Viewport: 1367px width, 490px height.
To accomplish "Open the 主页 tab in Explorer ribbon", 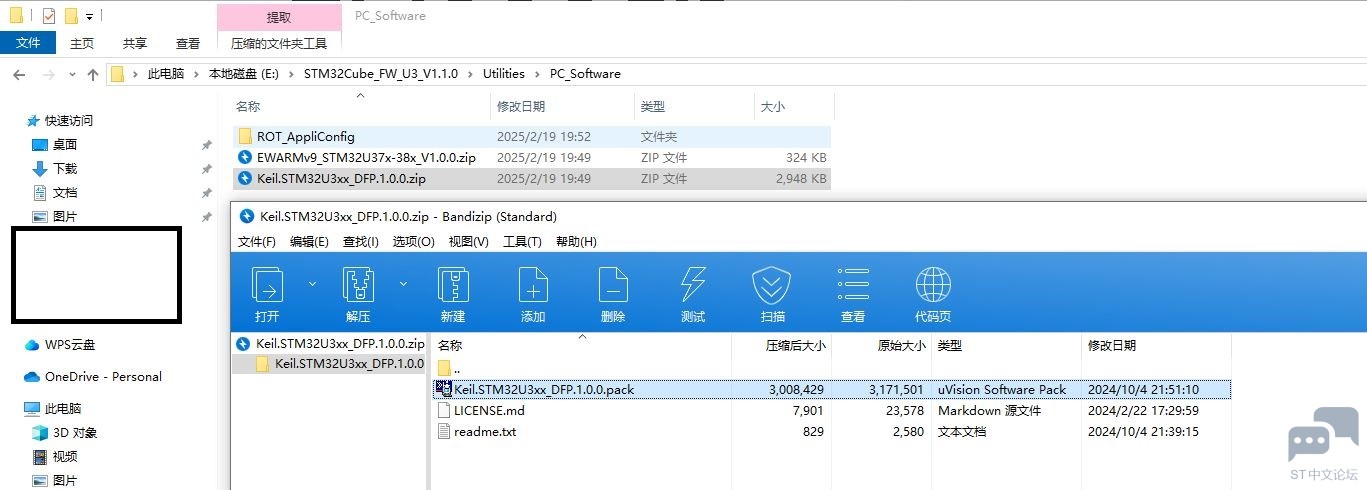I will pos(82,43).
